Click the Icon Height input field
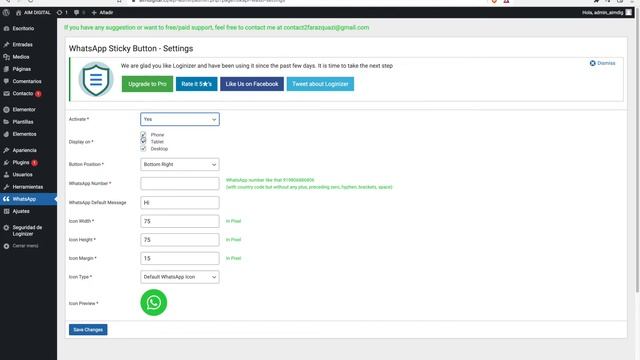The image size is (640, 360). click(x=180, y=240)
